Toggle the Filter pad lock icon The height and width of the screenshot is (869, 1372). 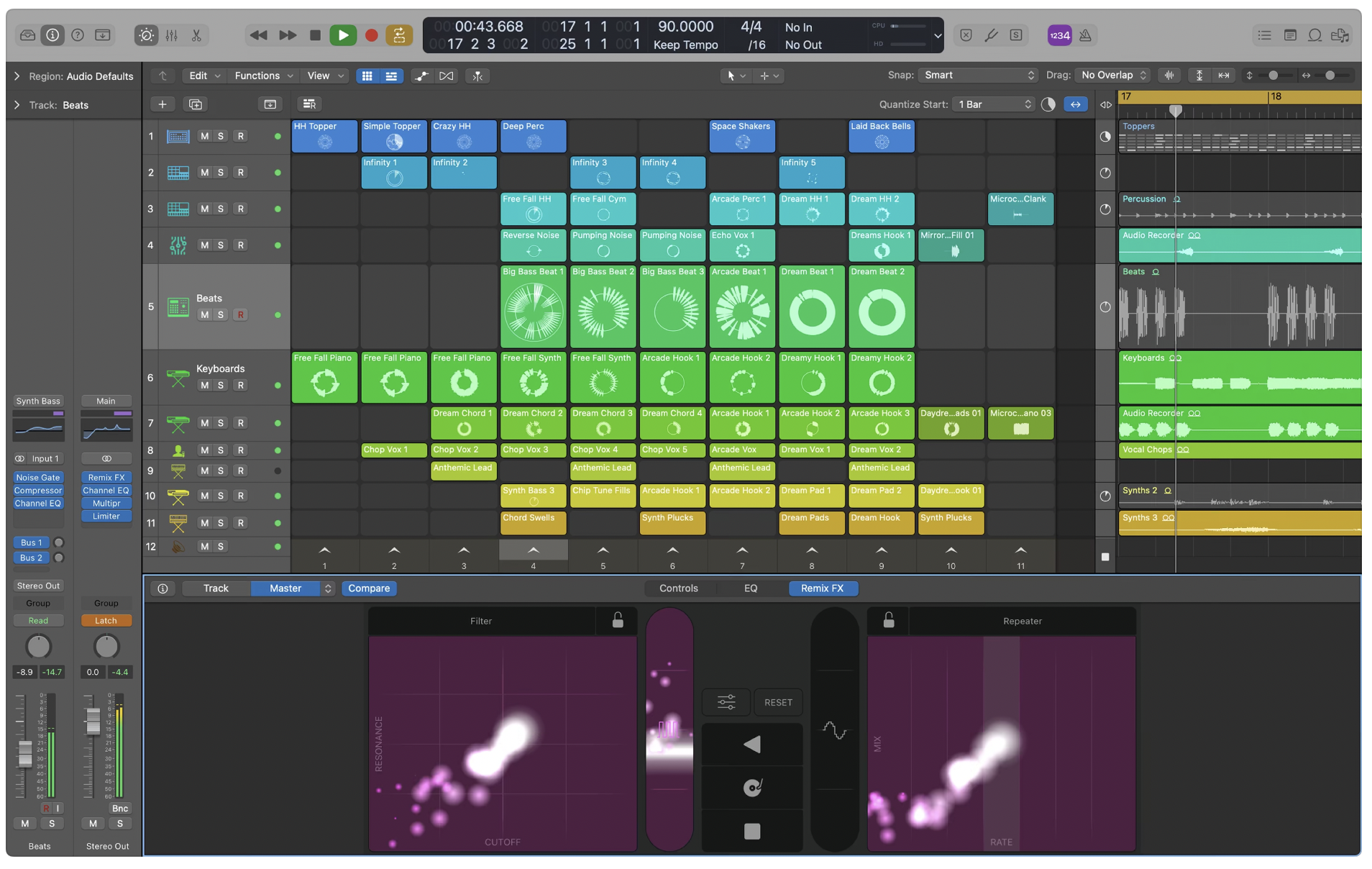pos(617,620)
